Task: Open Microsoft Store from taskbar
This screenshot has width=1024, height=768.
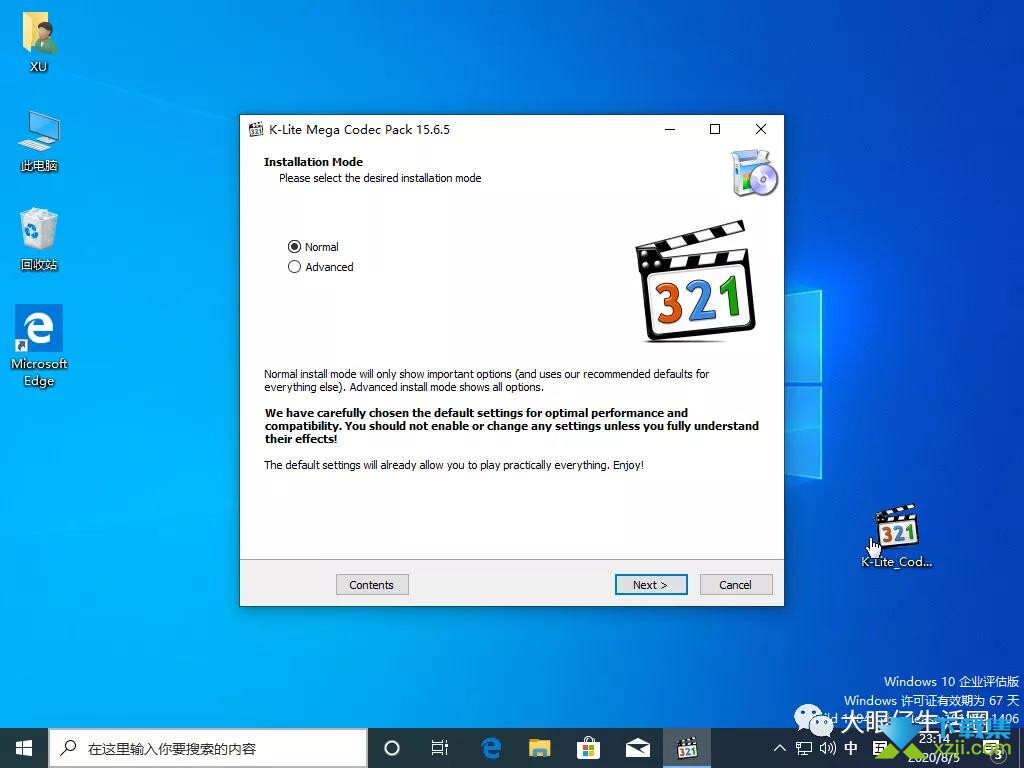Action: click(x=588, y=748)
